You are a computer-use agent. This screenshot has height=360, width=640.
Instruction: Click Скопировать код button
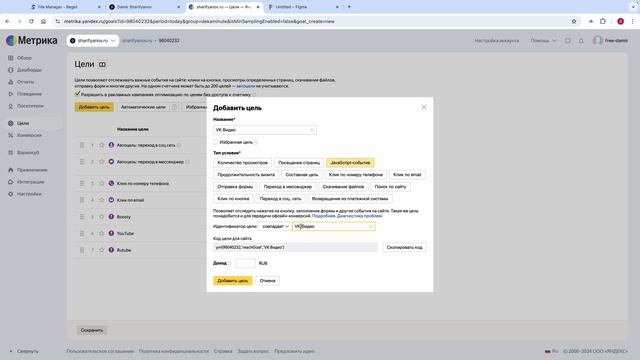pos(404,247)
